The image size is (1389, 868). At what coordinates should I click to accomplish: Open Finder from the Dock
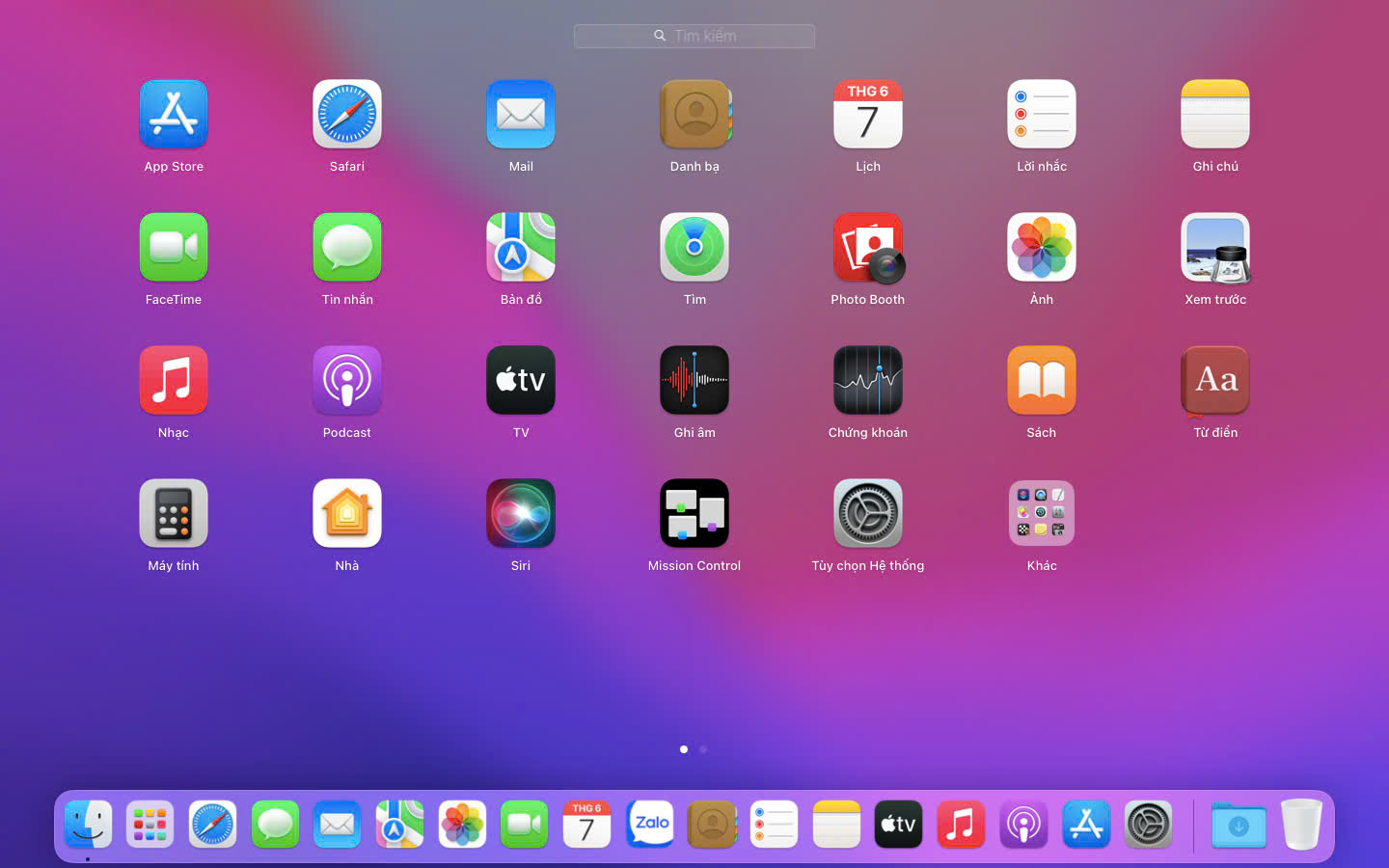coord(88,825)
